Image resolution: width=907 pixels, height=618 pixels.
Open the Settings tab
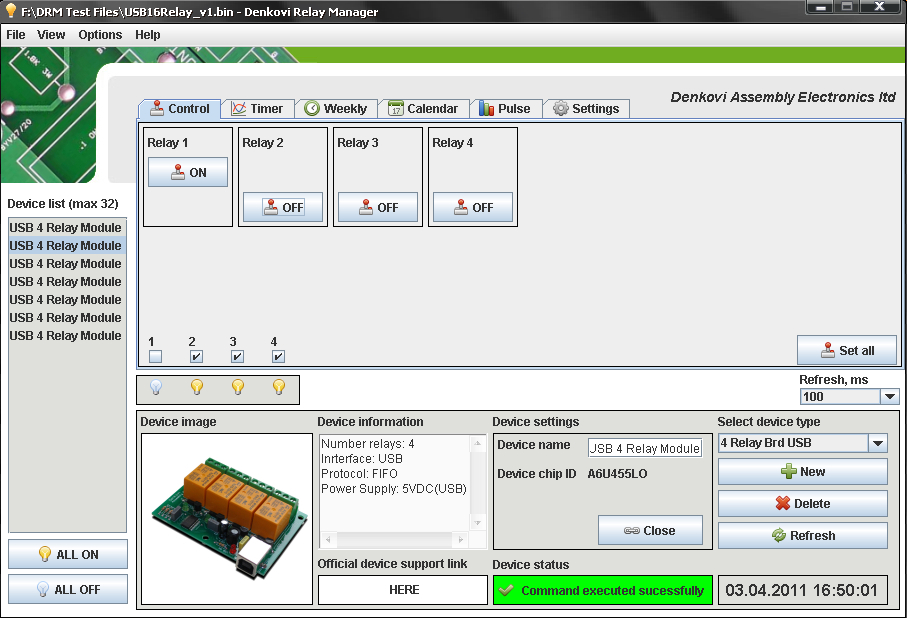pos(586,109)
